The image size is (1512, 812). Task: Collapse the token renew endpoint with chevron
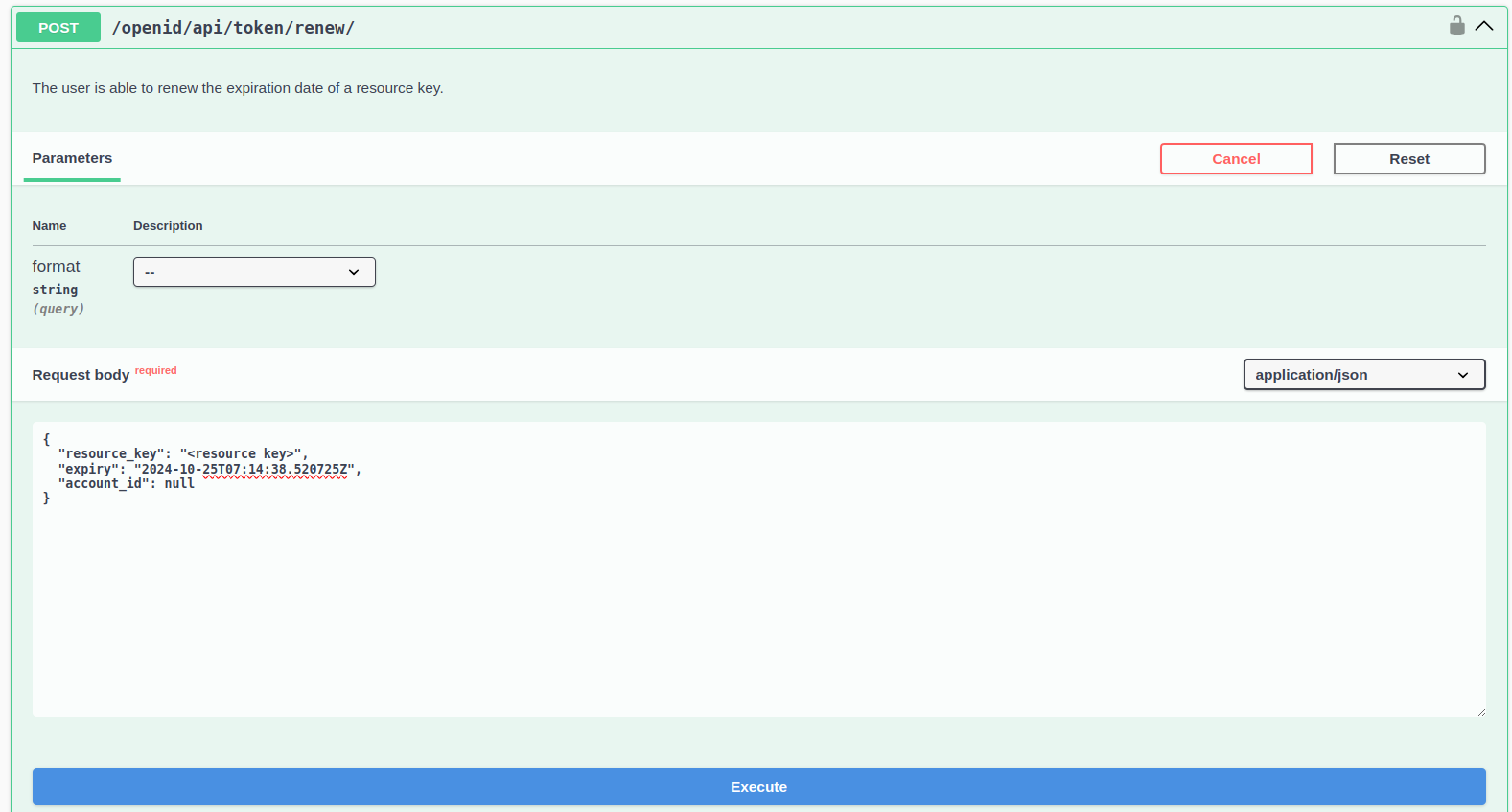(1484, 26)
